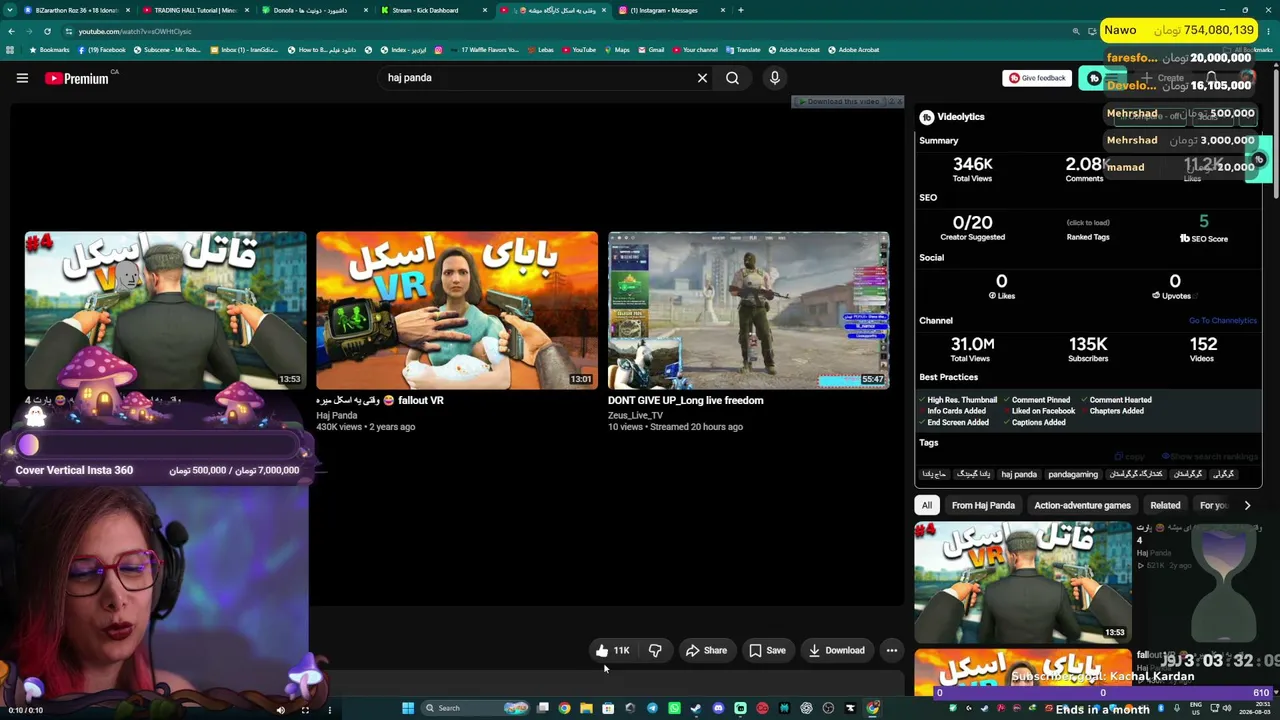The width and height of the screenshot is (1280, 720).
Task: Click the Windows taskbar search box
Action: point(476,708)
